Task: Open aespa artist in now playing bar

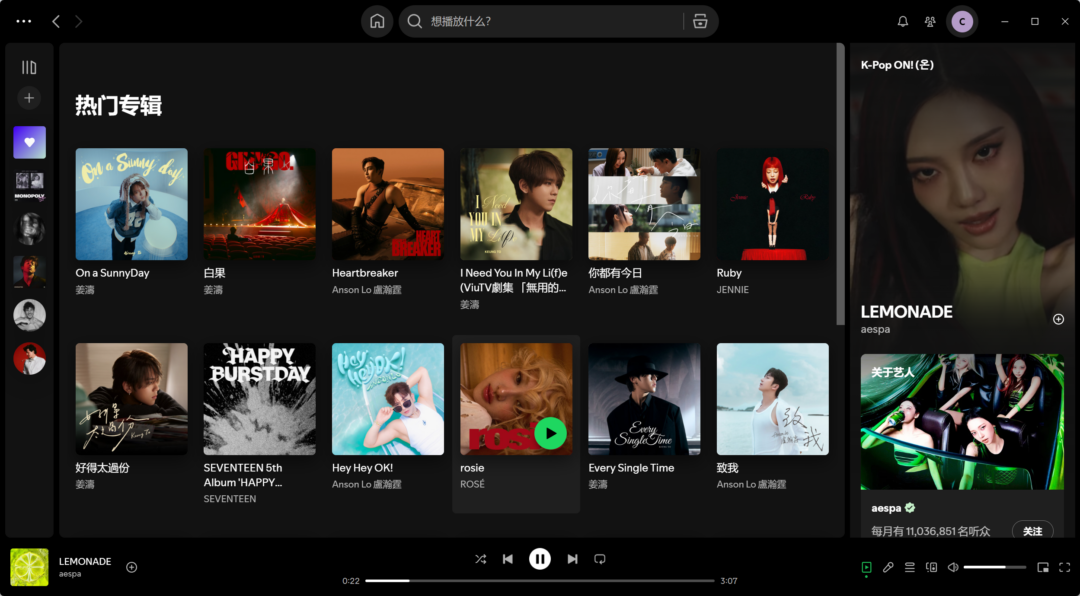Action: coord(70,574)
